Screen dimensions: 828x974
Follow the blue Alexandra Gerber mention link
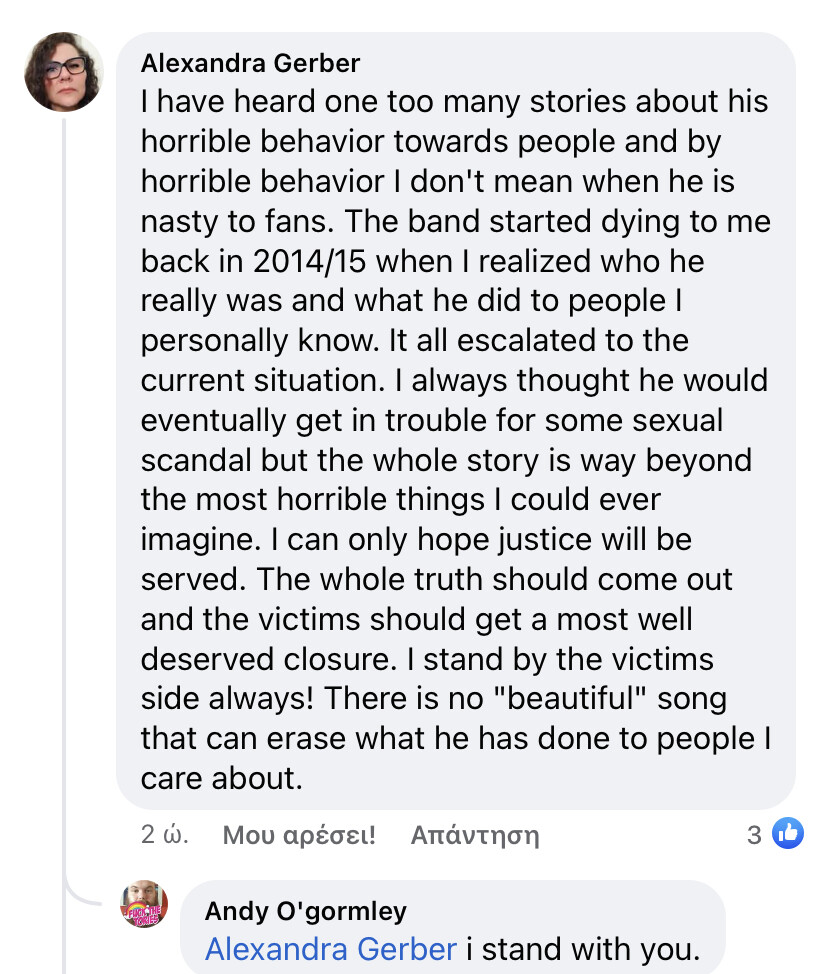coord(330,949)
